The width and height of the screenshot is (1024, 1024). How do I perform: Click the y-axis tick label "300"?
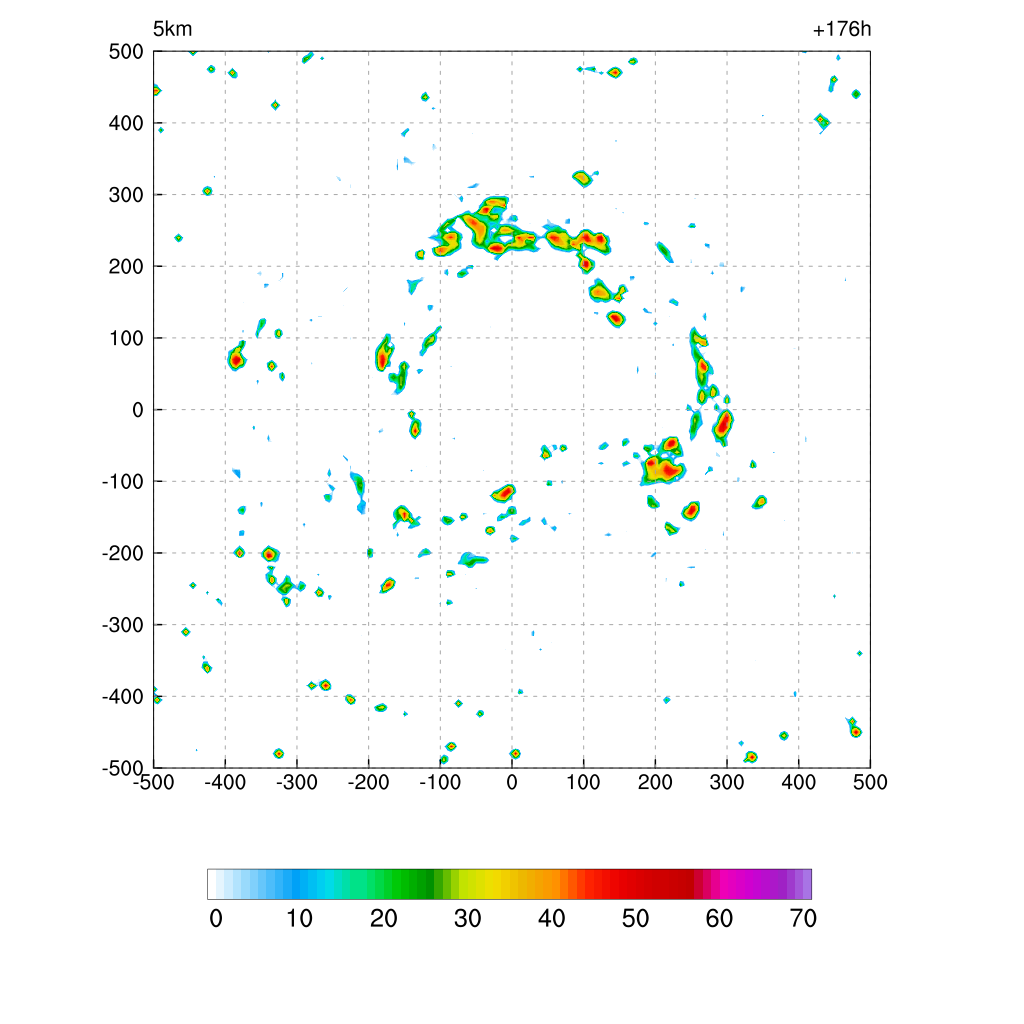point(126,195)
